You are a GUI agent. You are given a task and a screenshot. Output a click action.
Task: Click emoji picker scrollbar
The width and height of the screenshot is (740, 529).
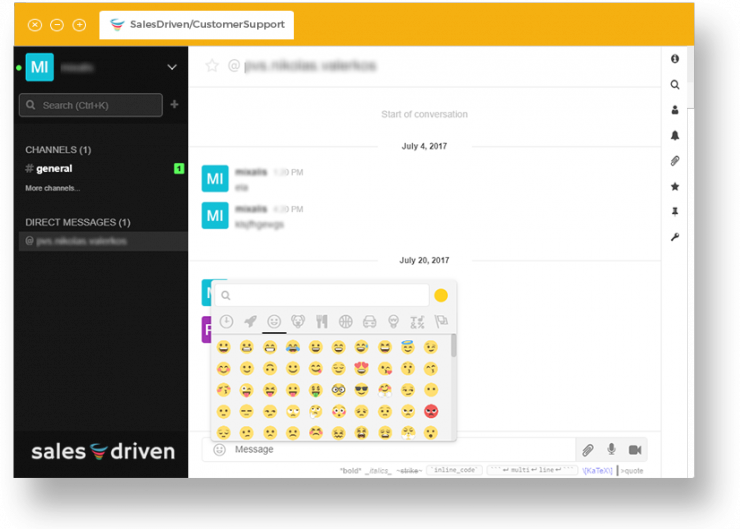click(454, 345)
